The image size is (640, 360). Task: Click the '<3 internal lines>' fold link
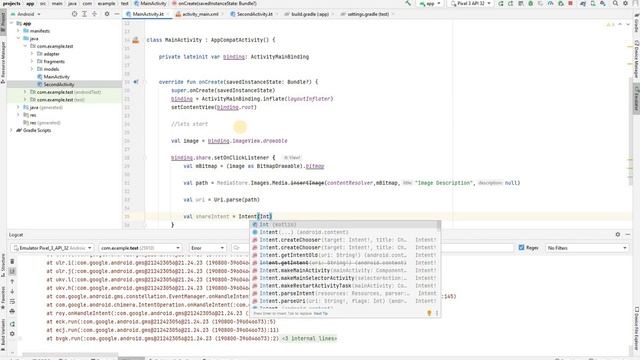point(310,338)
